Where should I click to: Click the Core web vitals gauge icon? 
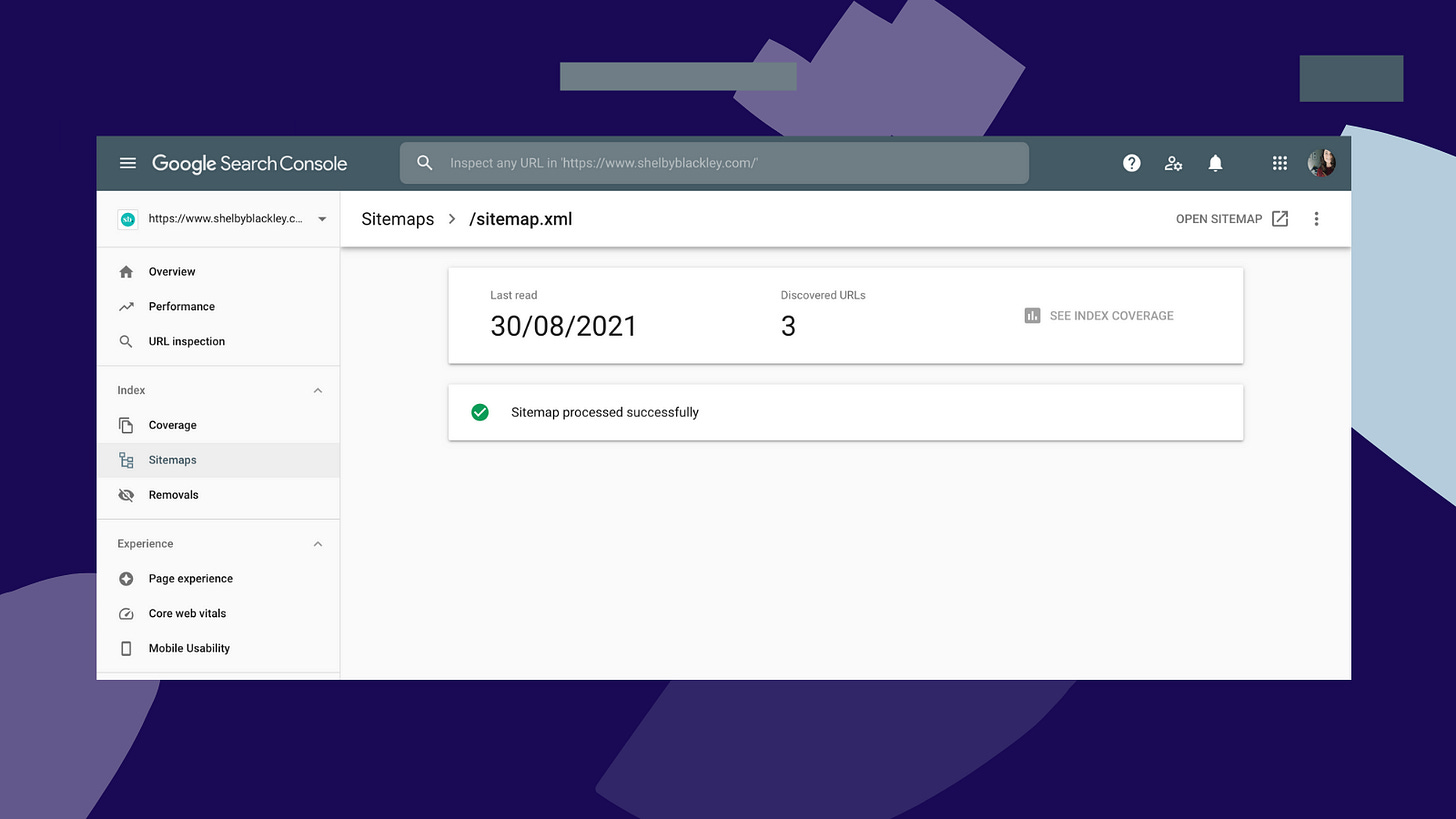[x=126, y=614]
